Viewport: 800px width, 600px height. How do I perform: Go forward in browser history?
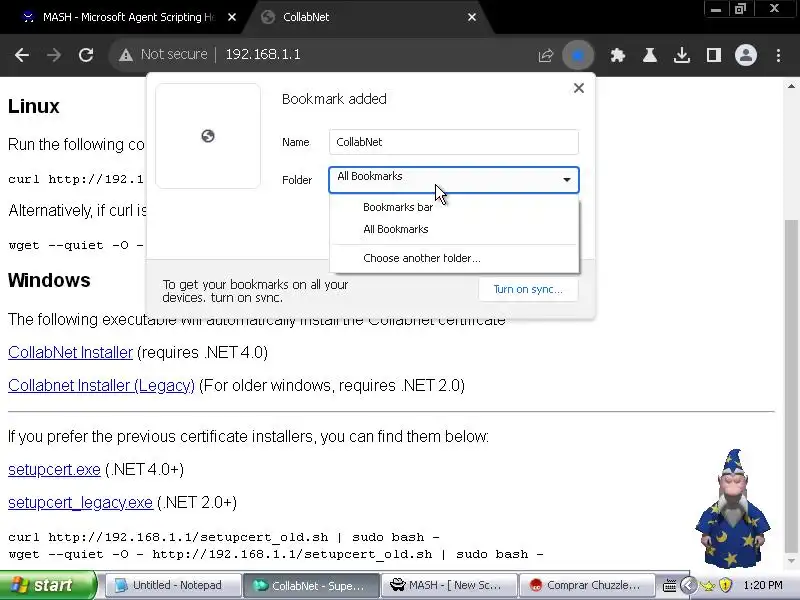(54, 55)
